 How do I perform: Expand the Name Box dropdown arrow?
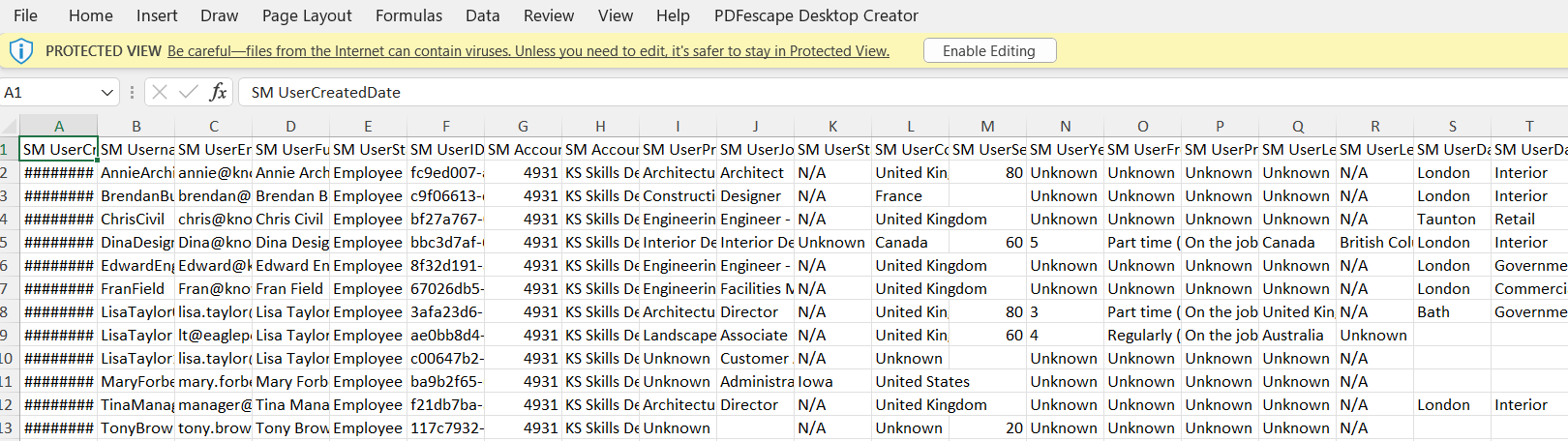(106, 92)
